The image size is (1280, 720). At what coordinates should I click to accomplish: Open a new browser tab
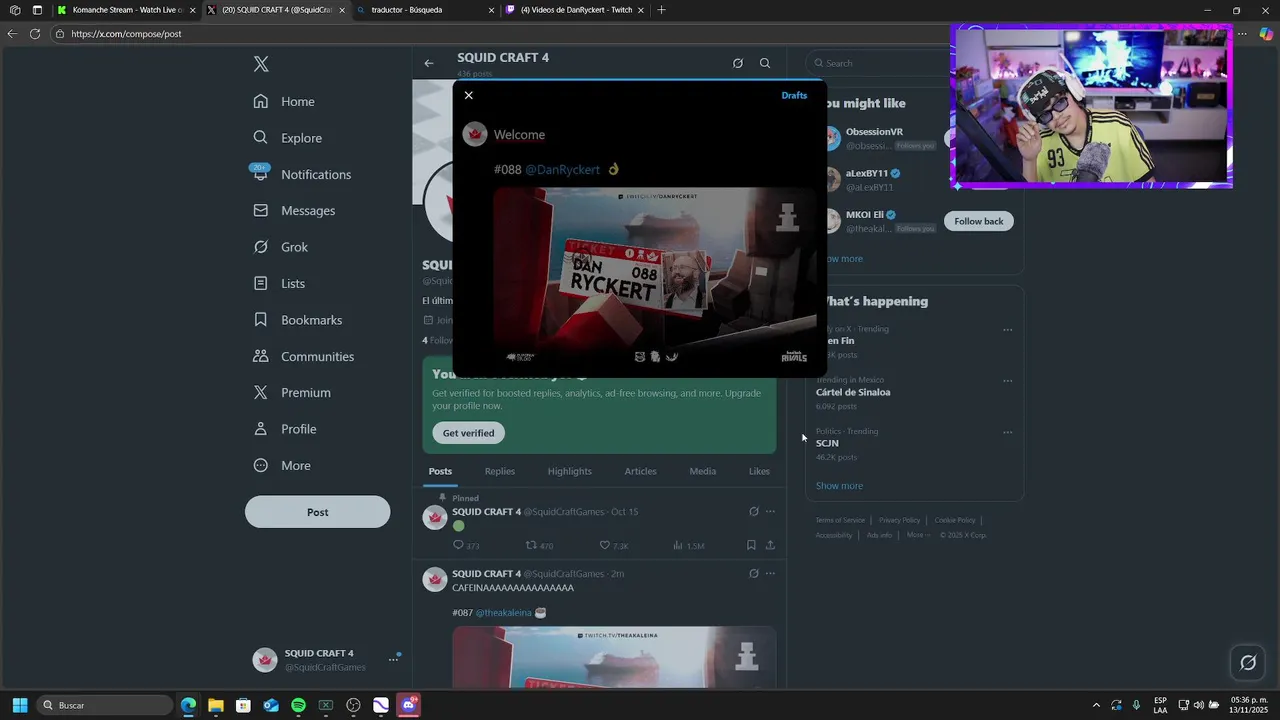[661, 10]
